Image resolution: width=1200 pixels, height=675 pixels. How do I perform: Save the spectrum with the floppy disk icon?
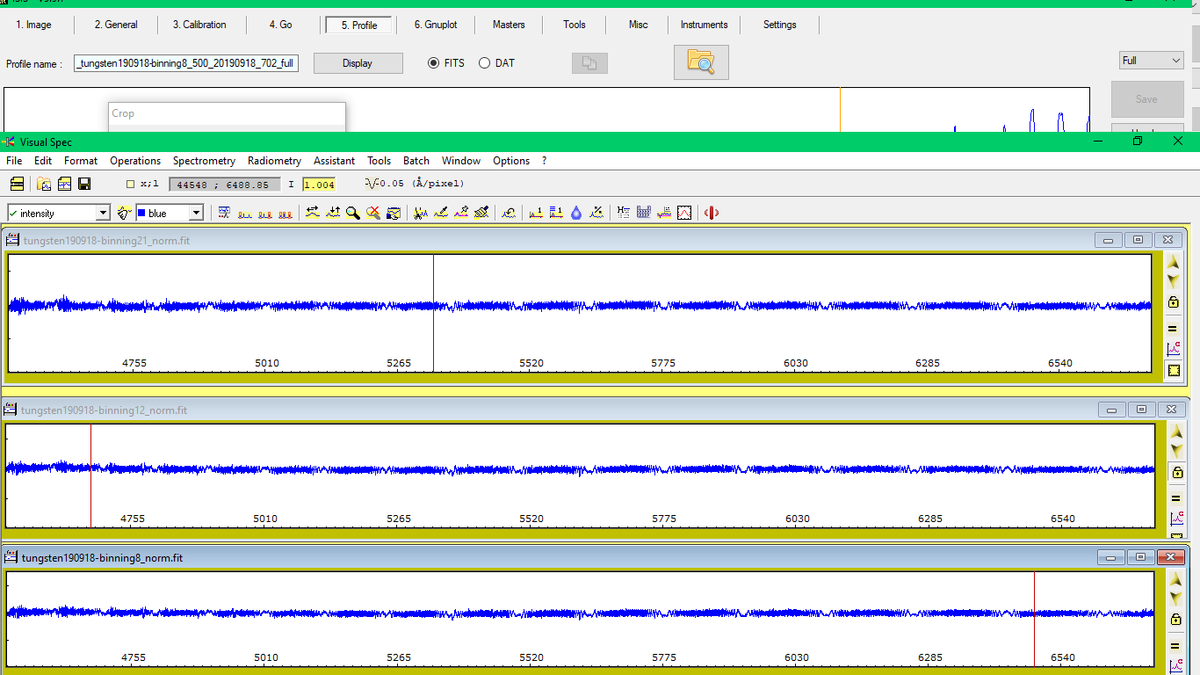tap(84, 184)
